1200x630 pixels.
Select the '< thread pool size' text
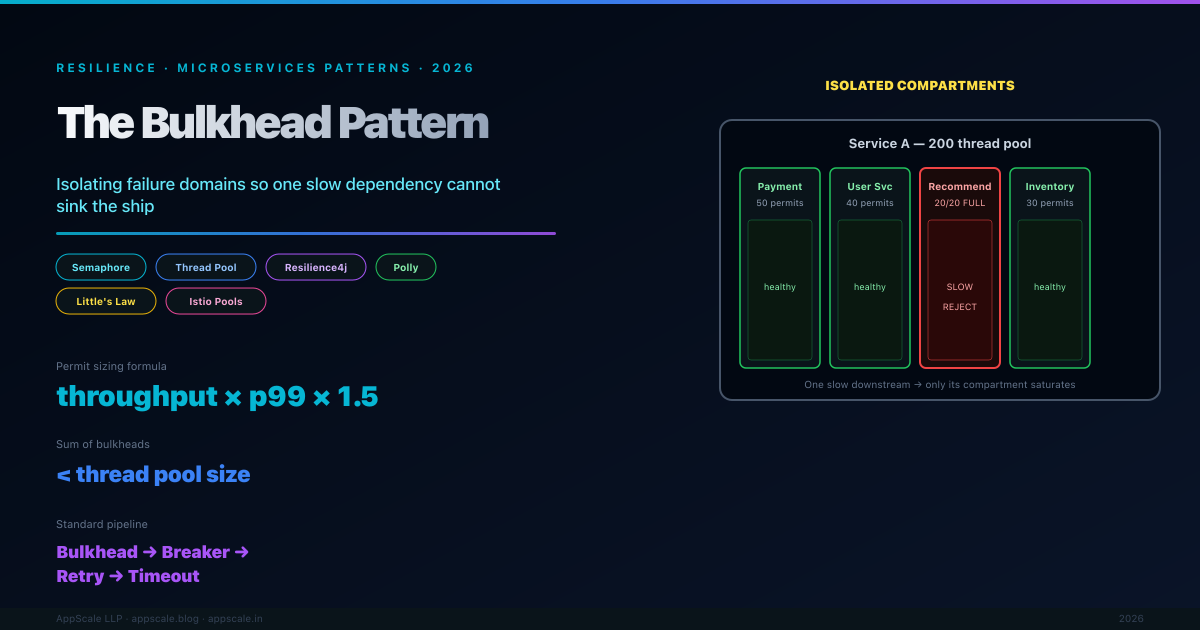coord(153,474)
